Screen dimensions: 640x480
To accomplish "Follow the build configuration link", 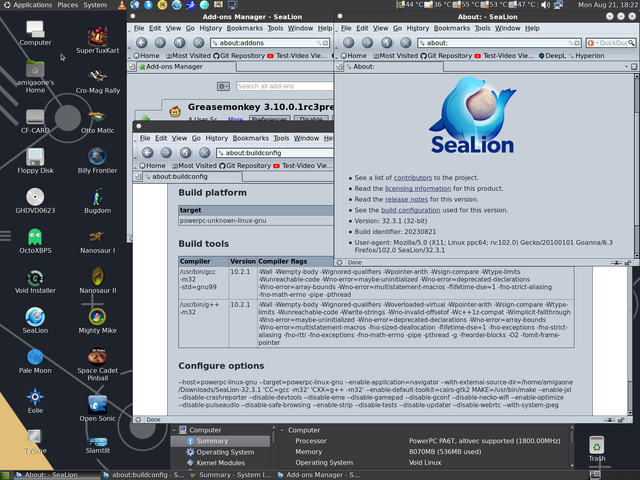I will pos(410,210).
